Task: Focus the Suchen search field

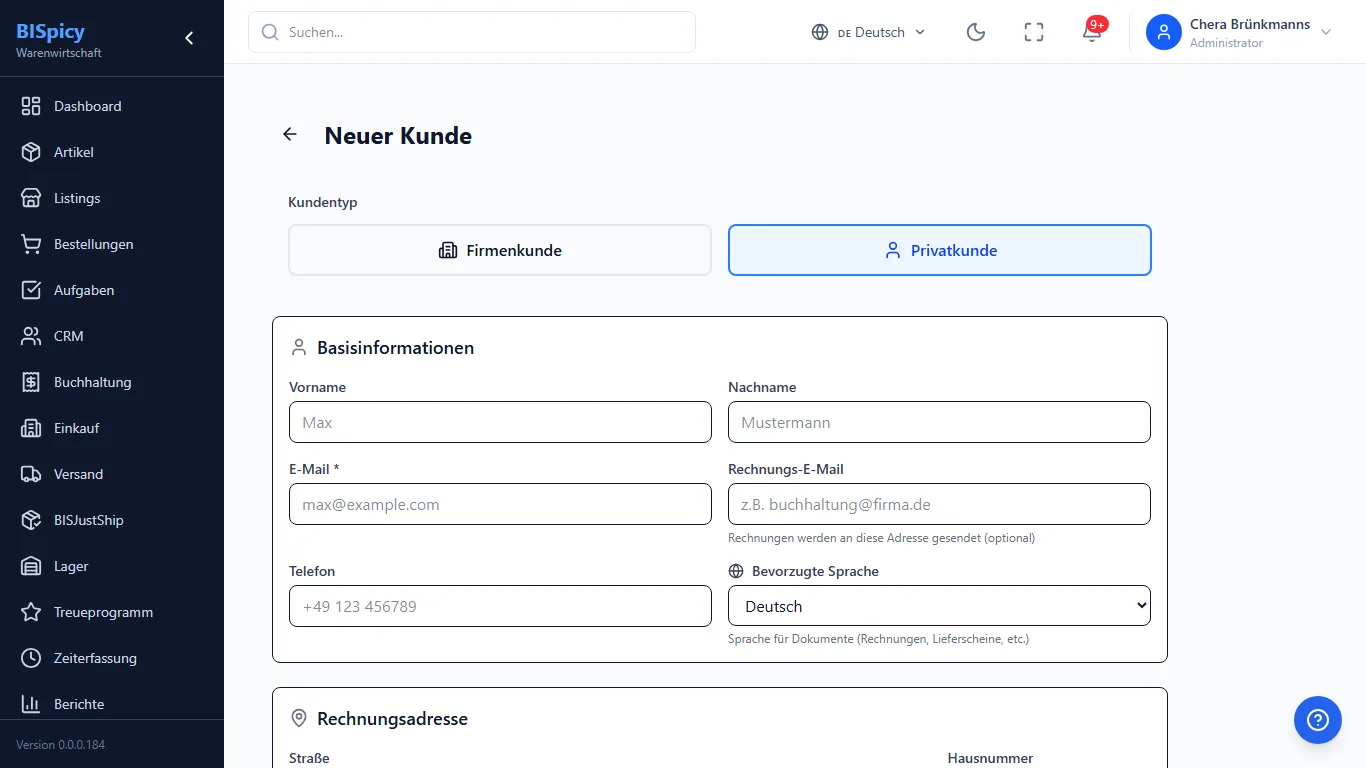Action: click(x=472, y=32)
